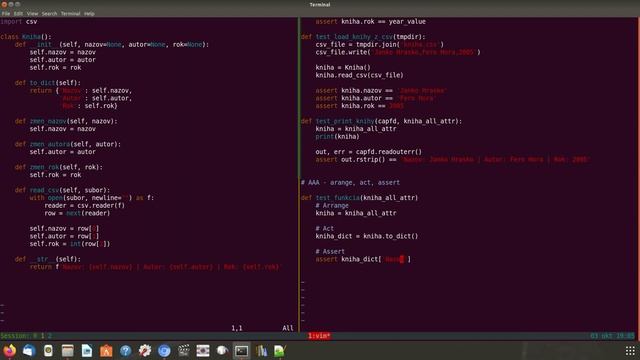Open the File menu in Terminal
The height and width of the screenshot is (360, 640).
coord(6,13)
